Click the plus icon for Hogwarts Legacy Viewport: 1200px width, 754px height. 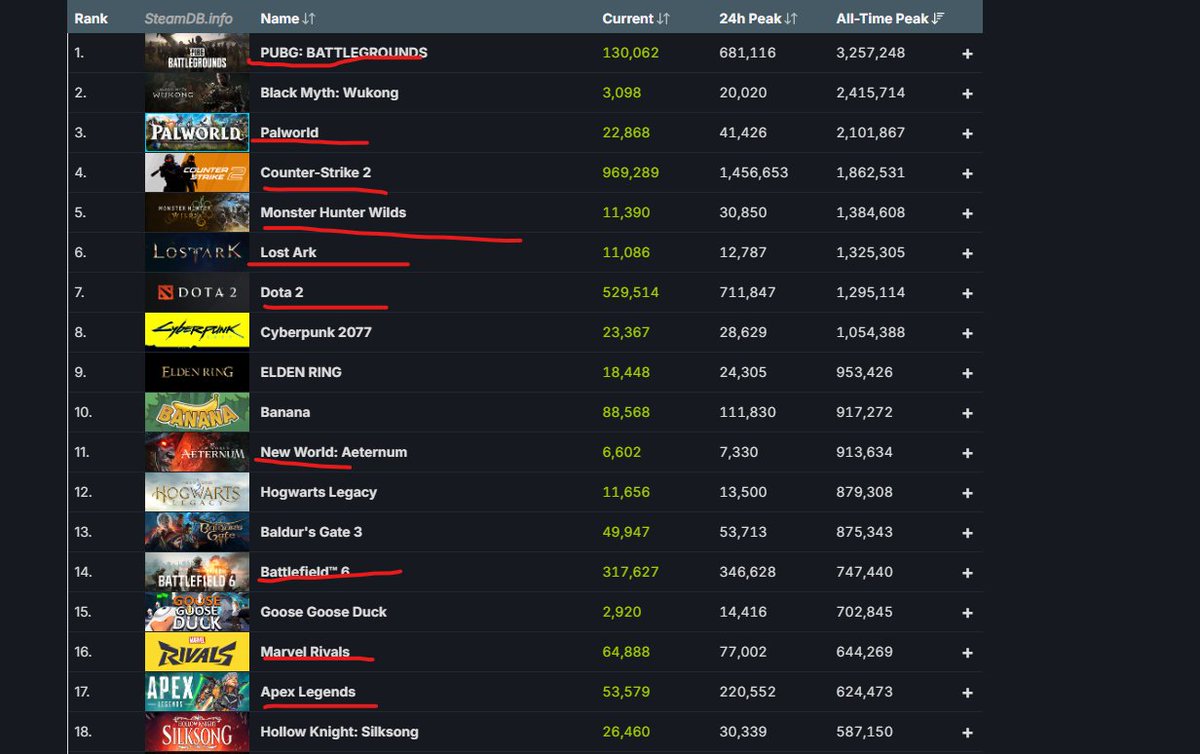point(967,493)
